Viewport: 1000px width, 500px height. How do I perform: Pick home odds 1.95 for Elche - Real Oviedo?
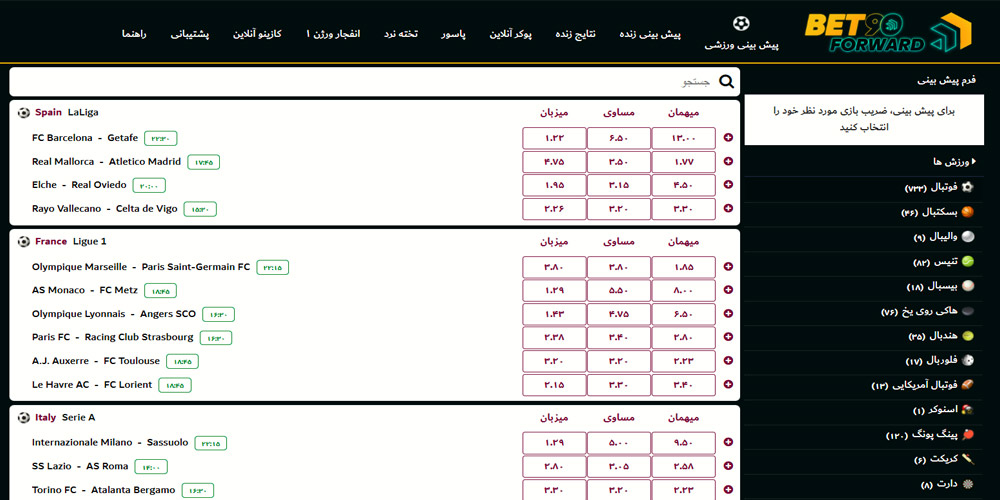pyautogui.click(x=554, y=185)
